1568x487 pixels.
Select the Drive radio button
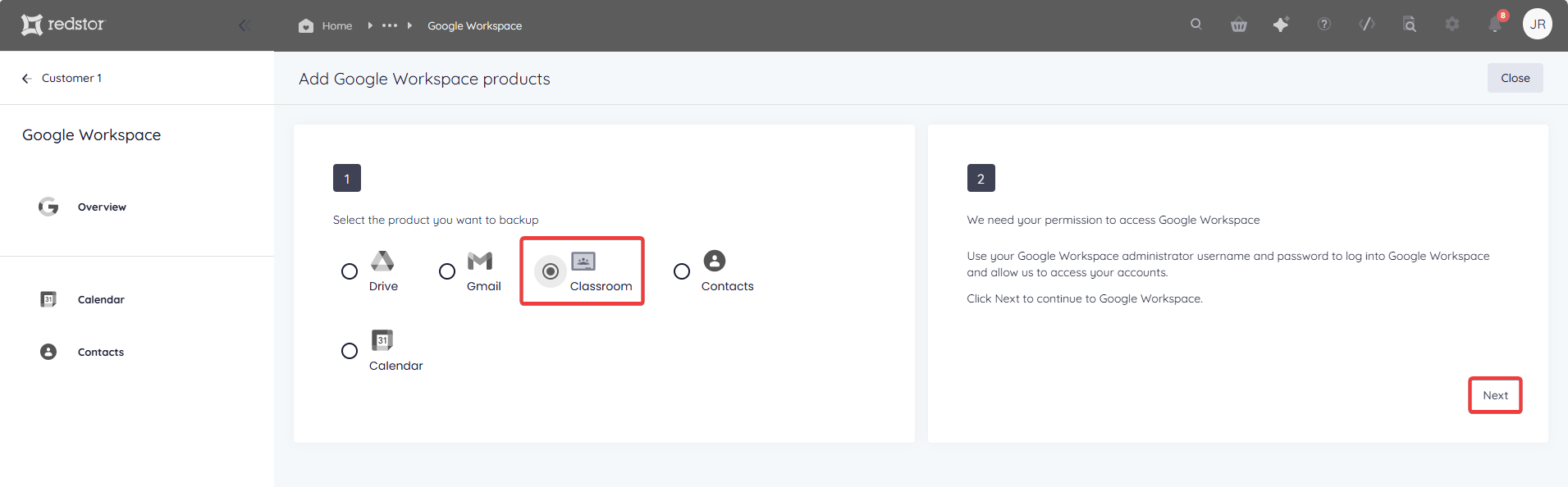[x=350, y=271]
